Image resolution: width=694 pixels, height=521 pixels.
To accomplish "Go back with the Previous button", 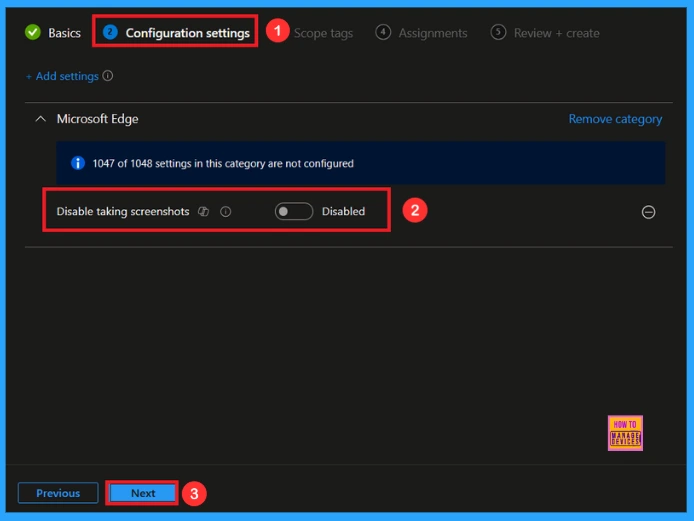I will [x=58, y=493].
